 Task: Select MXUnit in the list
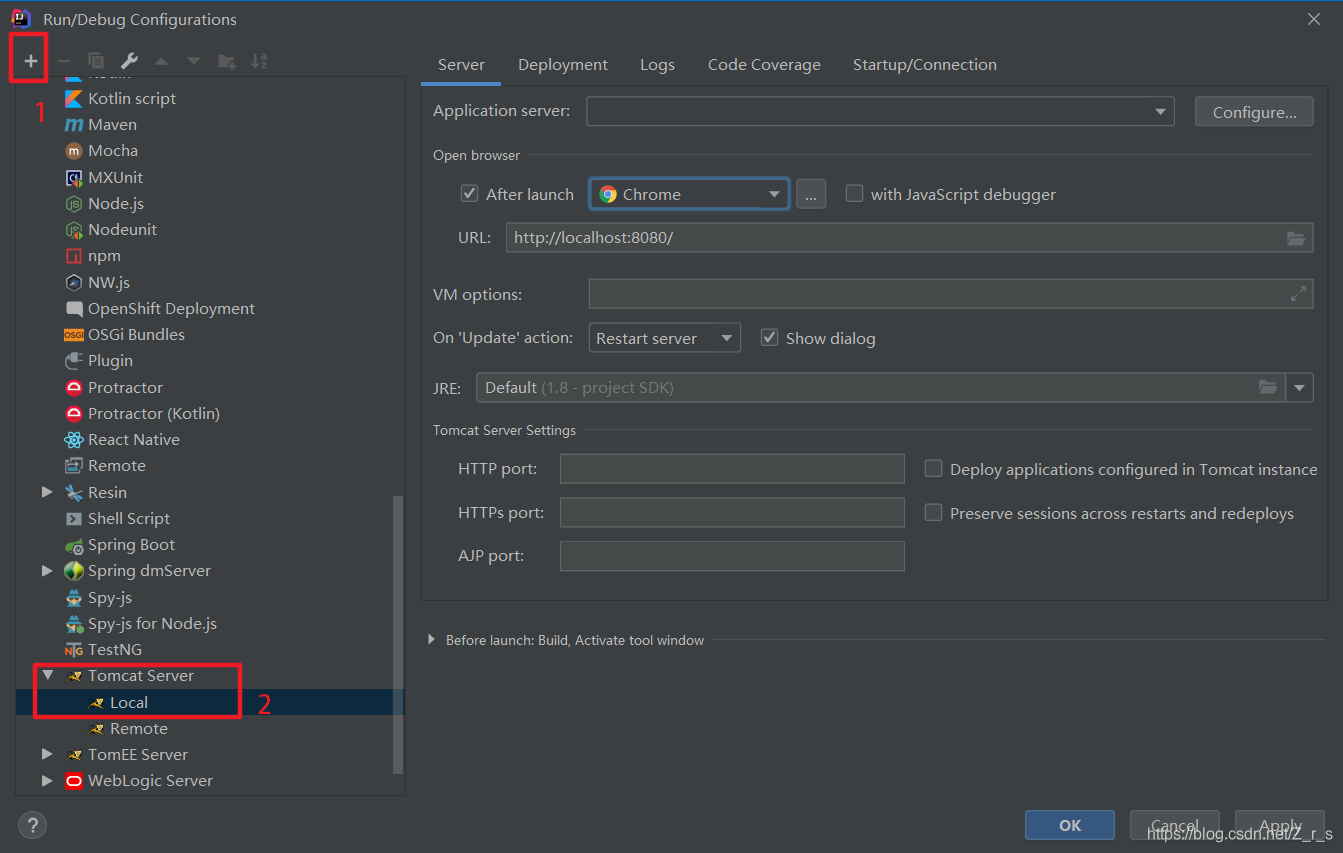[x=115, y=177]
